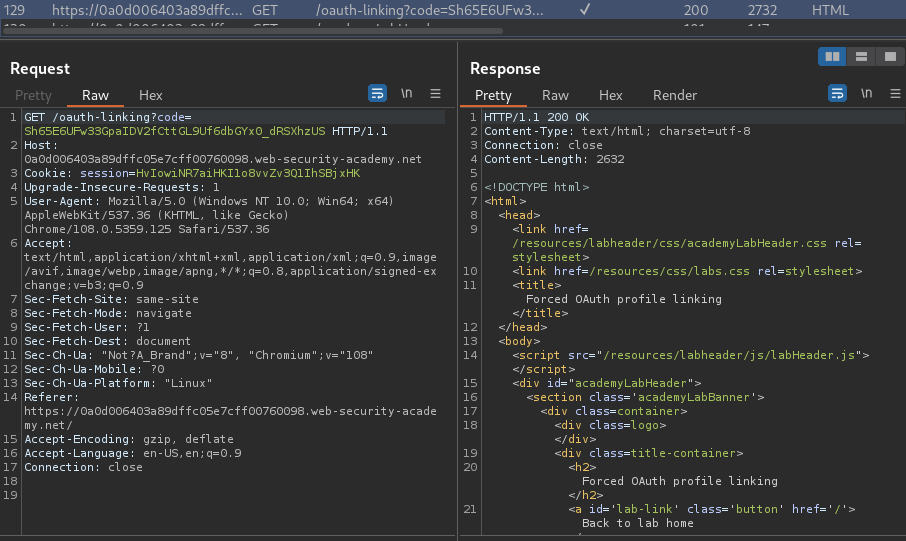This screenshot has height=541, width=906.
Task: Open the Request panel options menu
Action: click(x=436, y=93)
